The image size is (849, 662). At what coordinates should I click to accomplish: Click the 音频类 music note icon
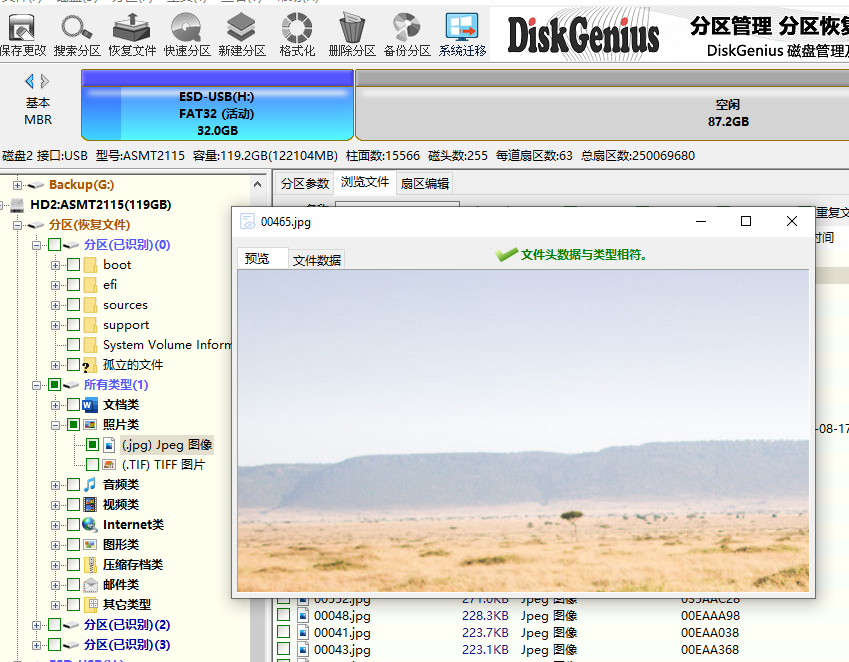coord(90,484)
